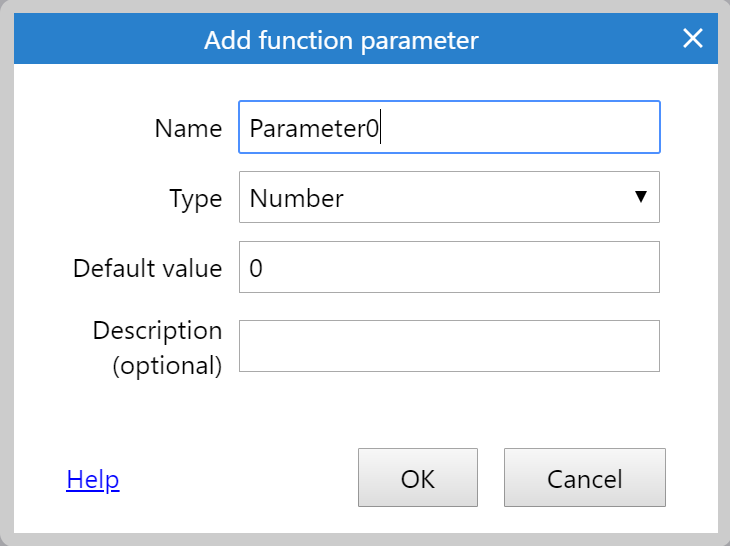Click the empty Description text box

448,346
